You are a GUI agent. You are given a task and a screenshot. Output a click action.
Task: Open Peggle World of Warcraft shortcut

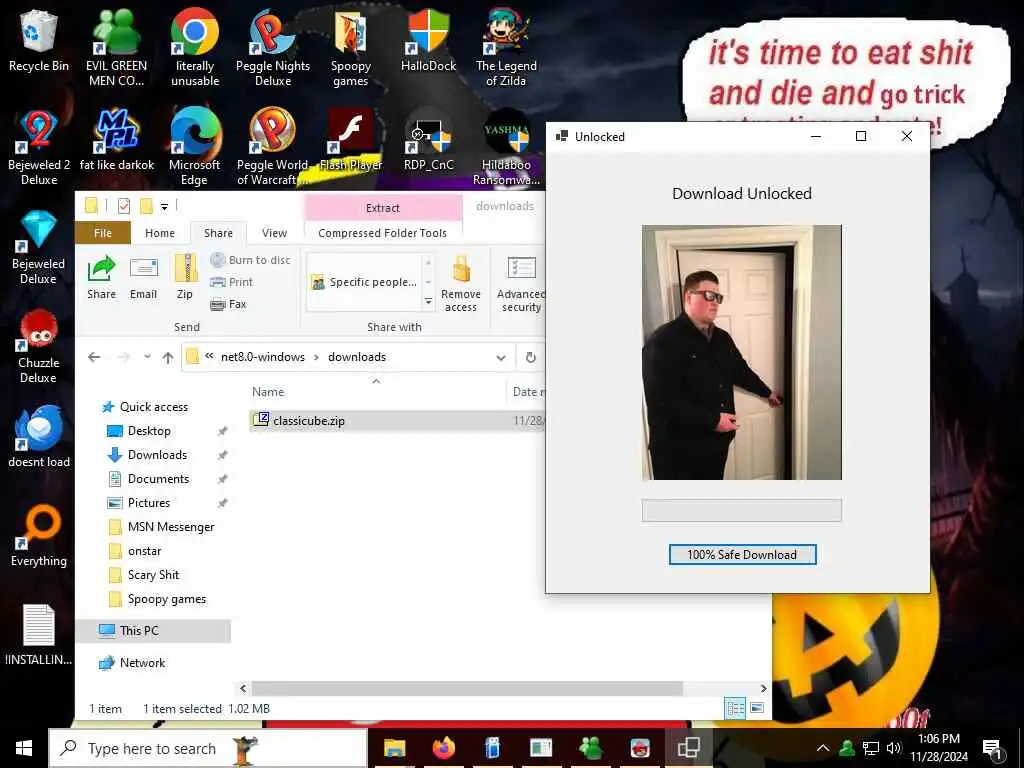273,147
